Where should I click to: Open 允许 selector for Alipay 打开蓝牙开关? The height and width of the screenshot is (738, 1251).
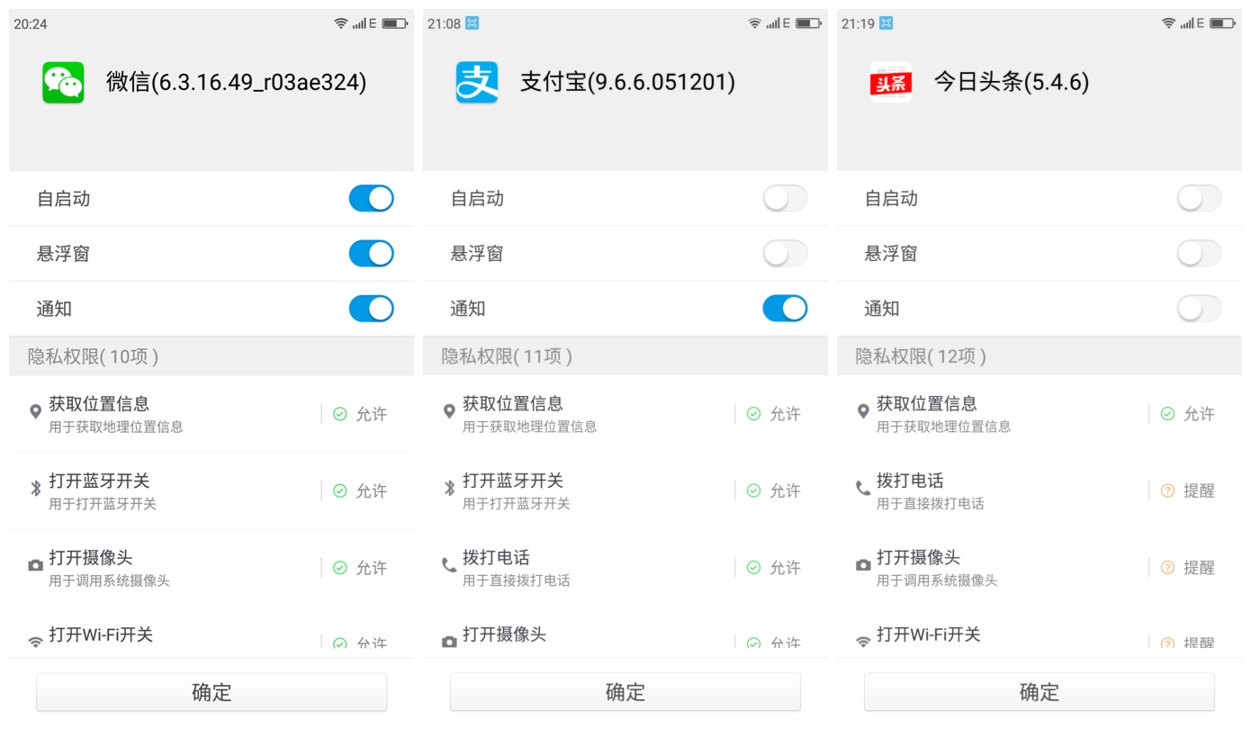(774, 491)
